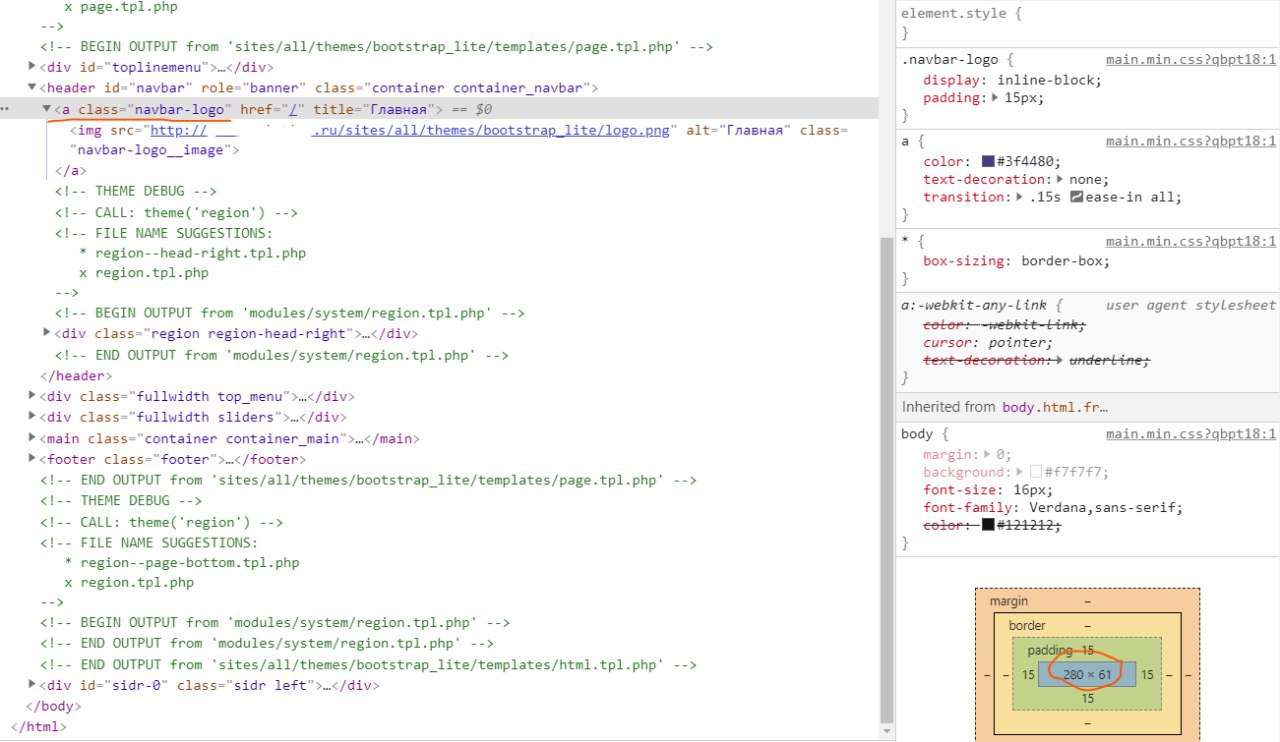Screen dimensions: 1280x742
Task: Click the border label in box model
Action: (x=1027, y=626)
